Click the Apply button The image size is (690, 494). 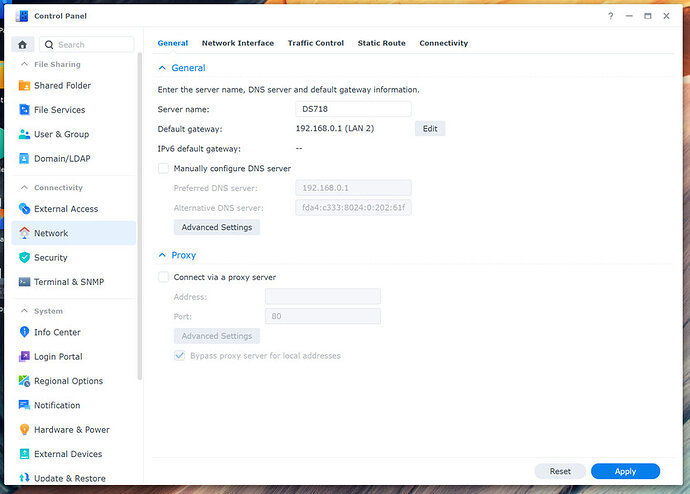[x=625, y=471]
